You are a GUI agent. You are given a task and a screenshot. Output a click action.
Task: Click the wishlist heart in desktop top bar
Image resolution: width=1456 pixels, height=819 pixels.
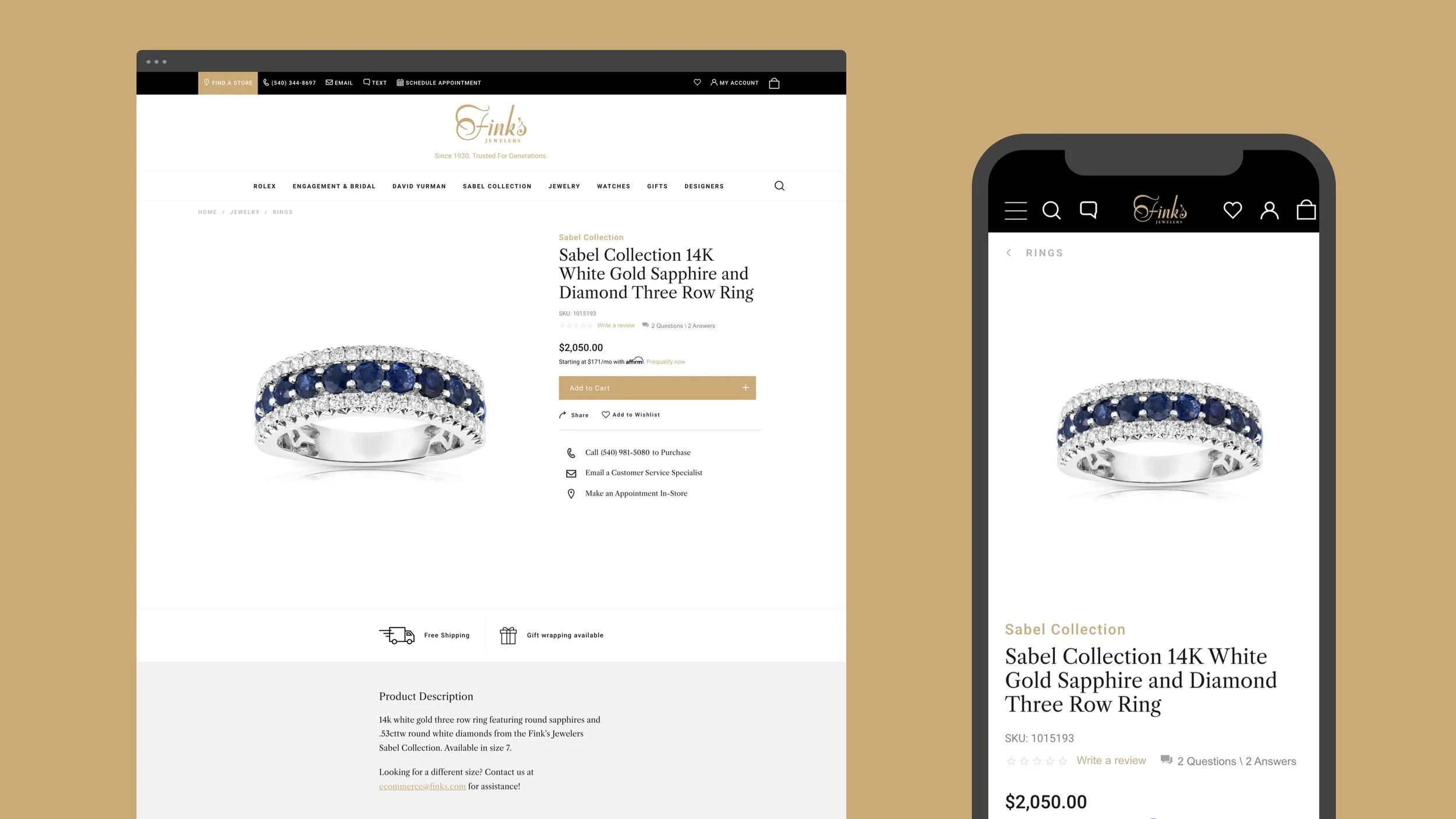coord(697,83)
